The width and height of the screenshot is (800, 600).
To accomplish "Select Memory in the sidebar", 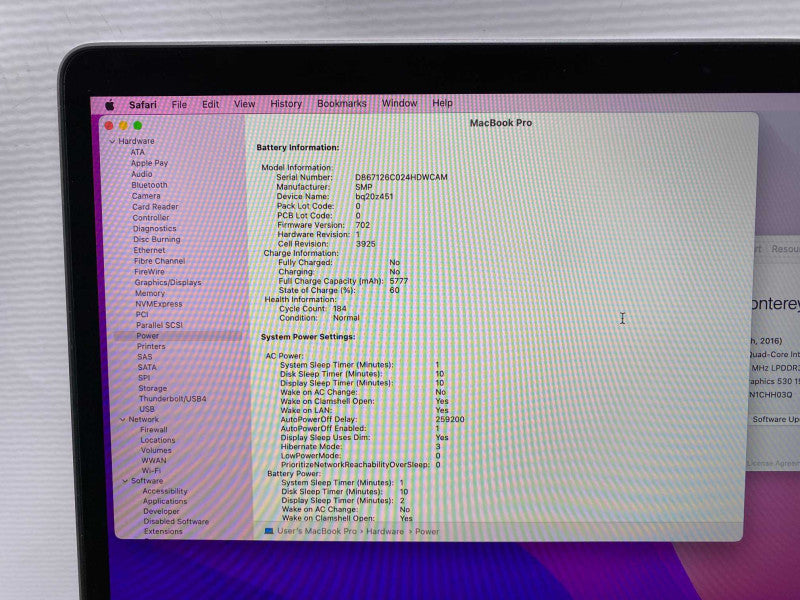I will (x=150, y=293).
